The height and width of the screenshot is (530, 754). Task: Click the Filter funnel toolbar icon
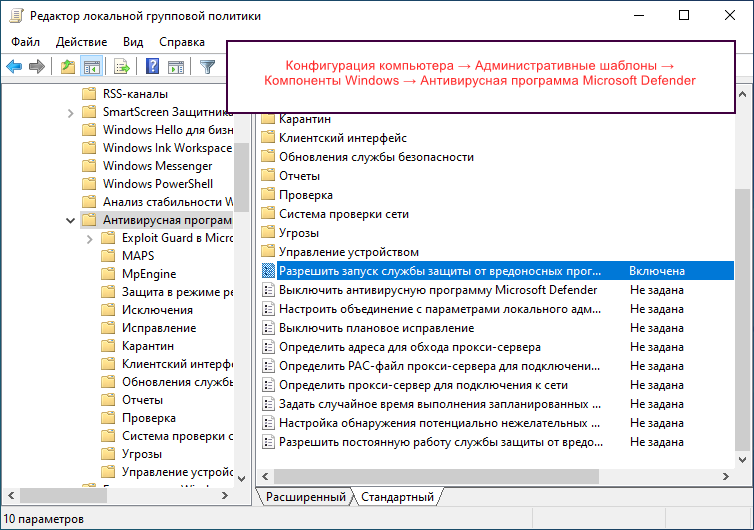[x=207, y=66]
